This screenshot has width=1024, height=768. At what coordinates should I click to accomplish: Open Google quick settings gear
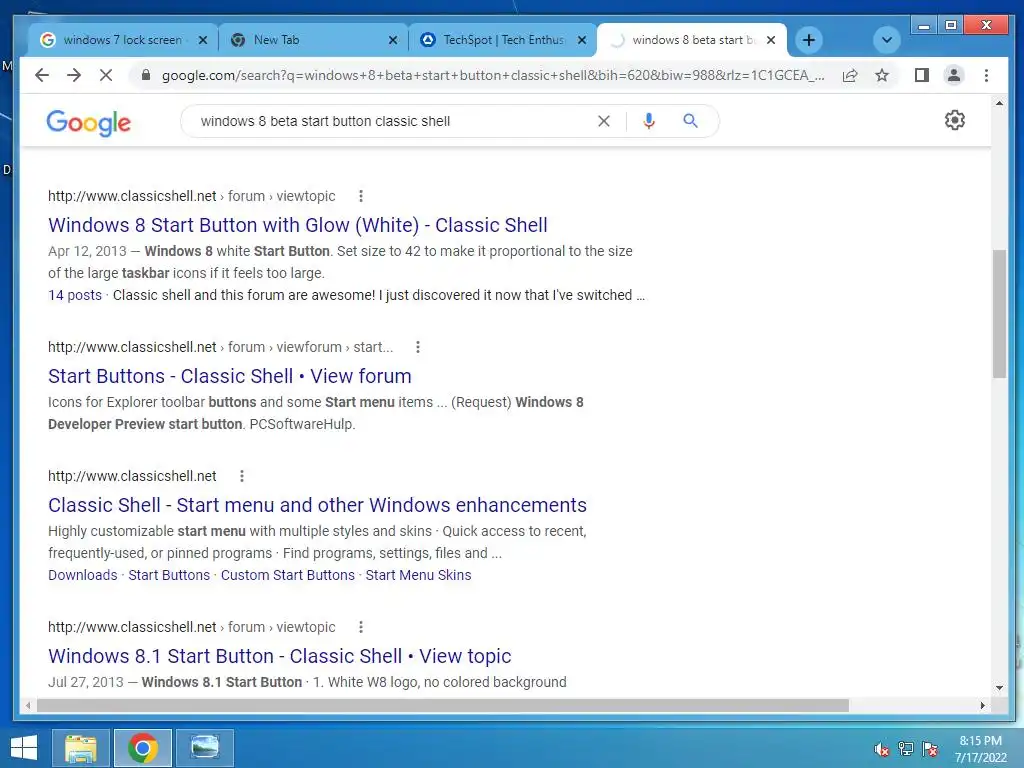955,120
